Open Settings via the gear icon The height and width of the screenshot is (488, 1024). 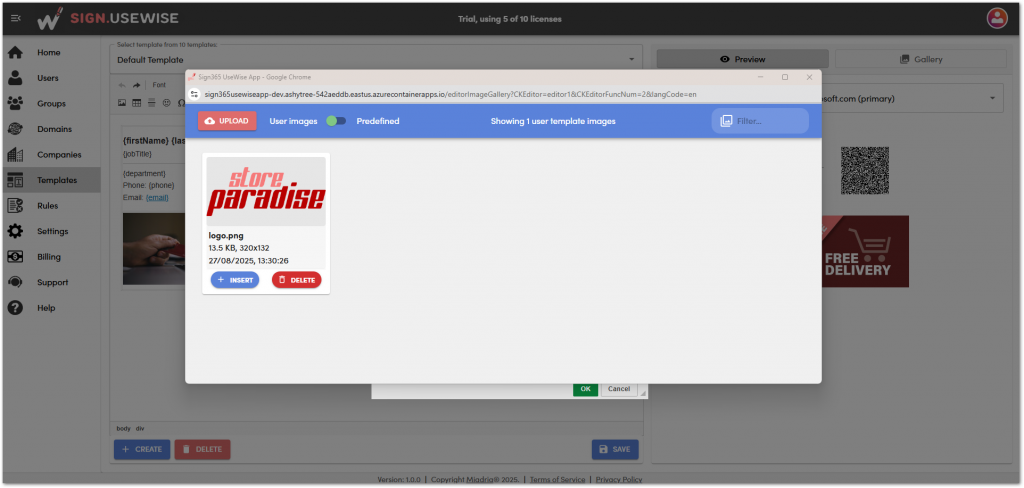point(15,231)
